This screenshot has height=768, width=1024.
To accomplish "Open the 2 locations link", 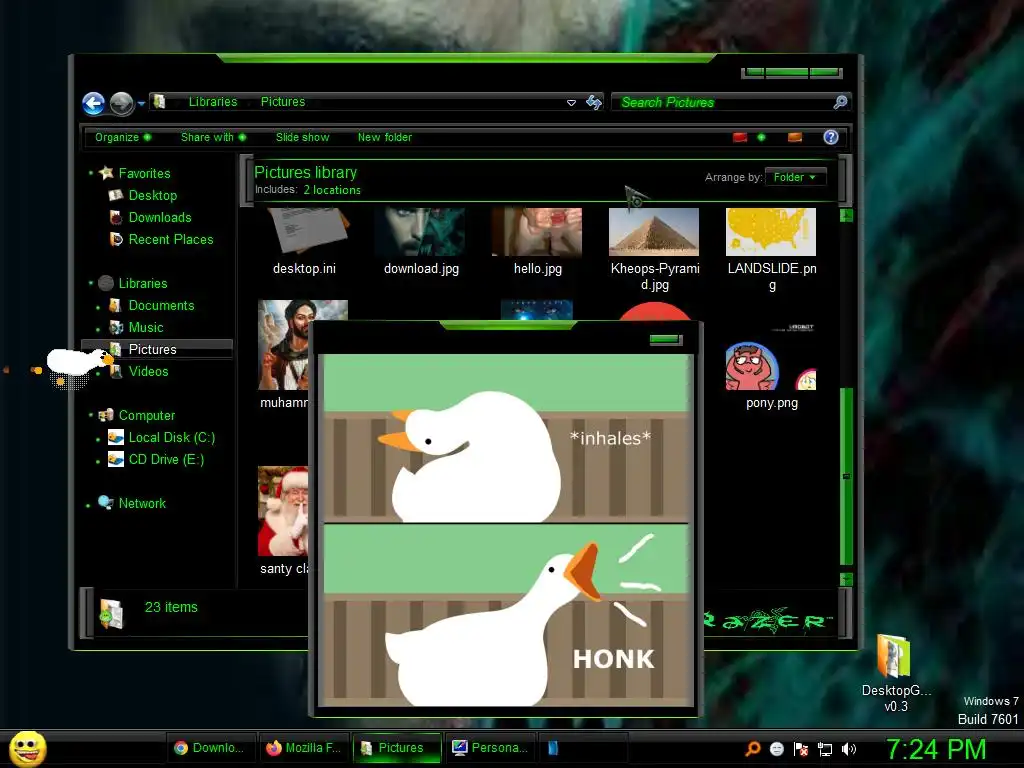I will point(332,190).
